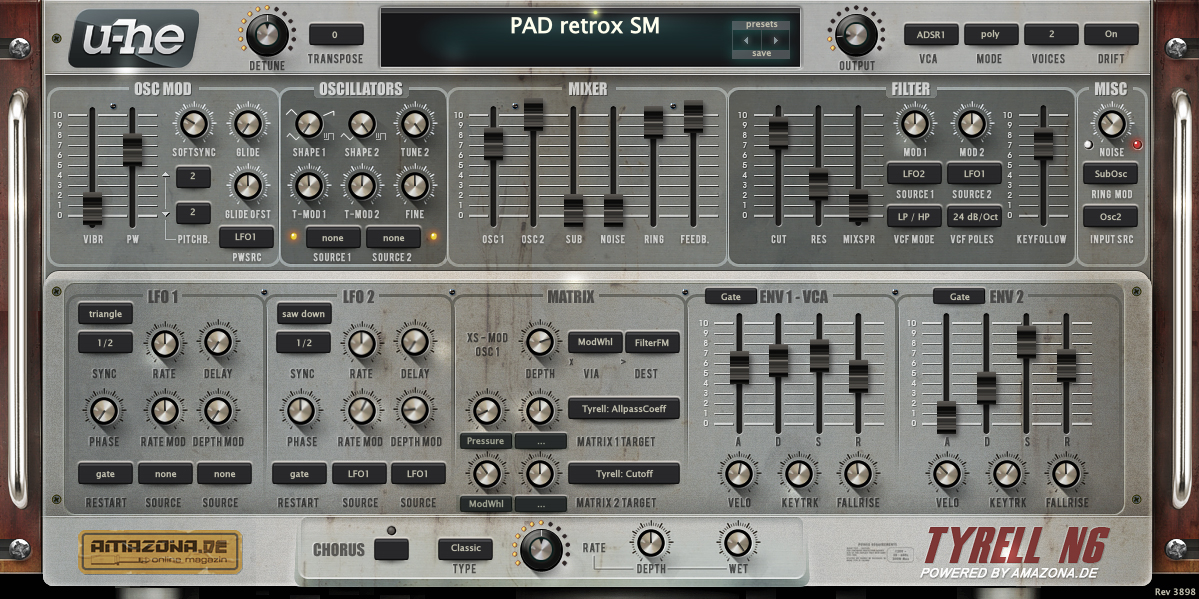Open the Mode poly selector

point(991,34)
